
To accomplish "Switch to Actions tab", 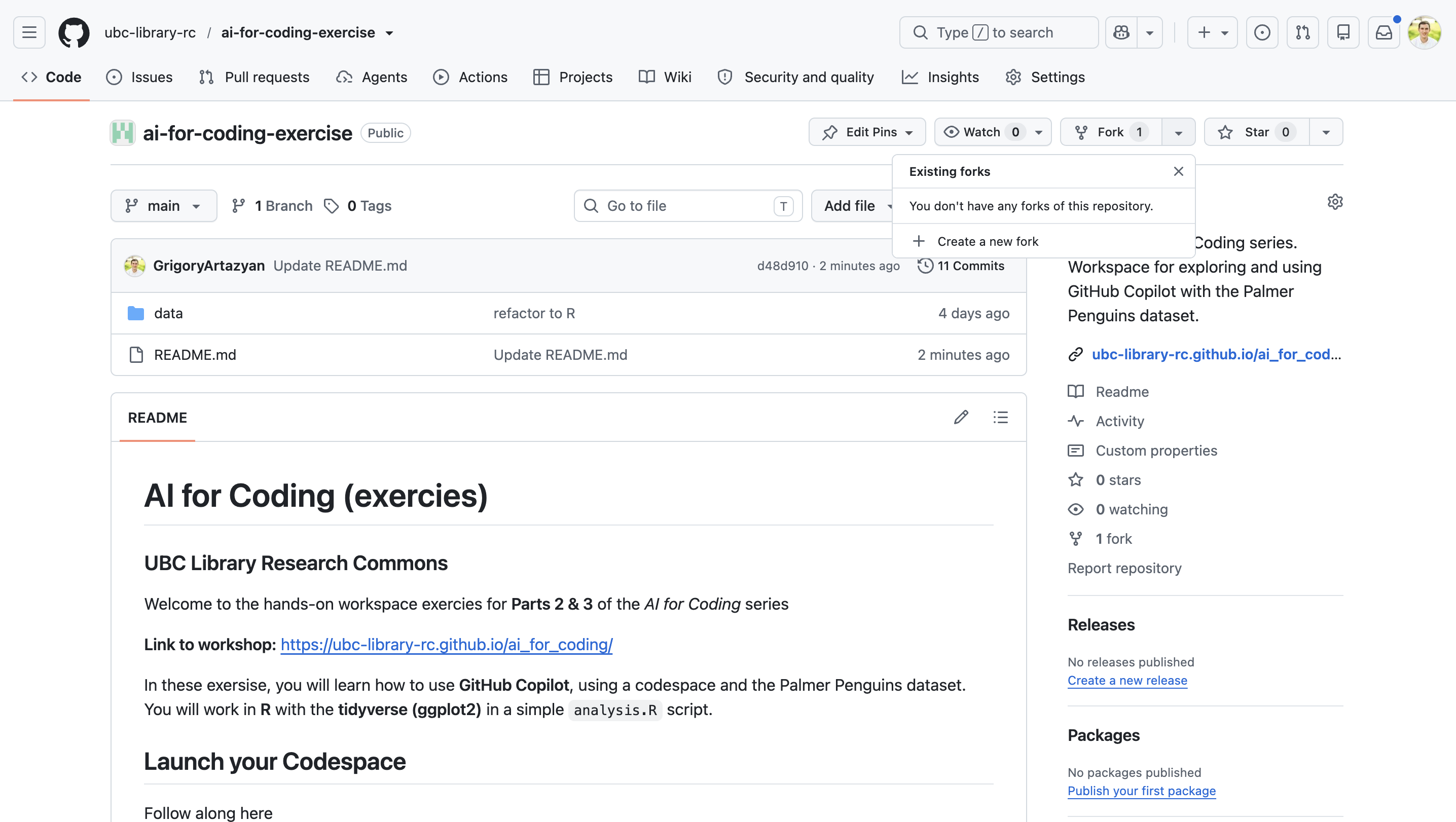I will (x=470, y=77).
